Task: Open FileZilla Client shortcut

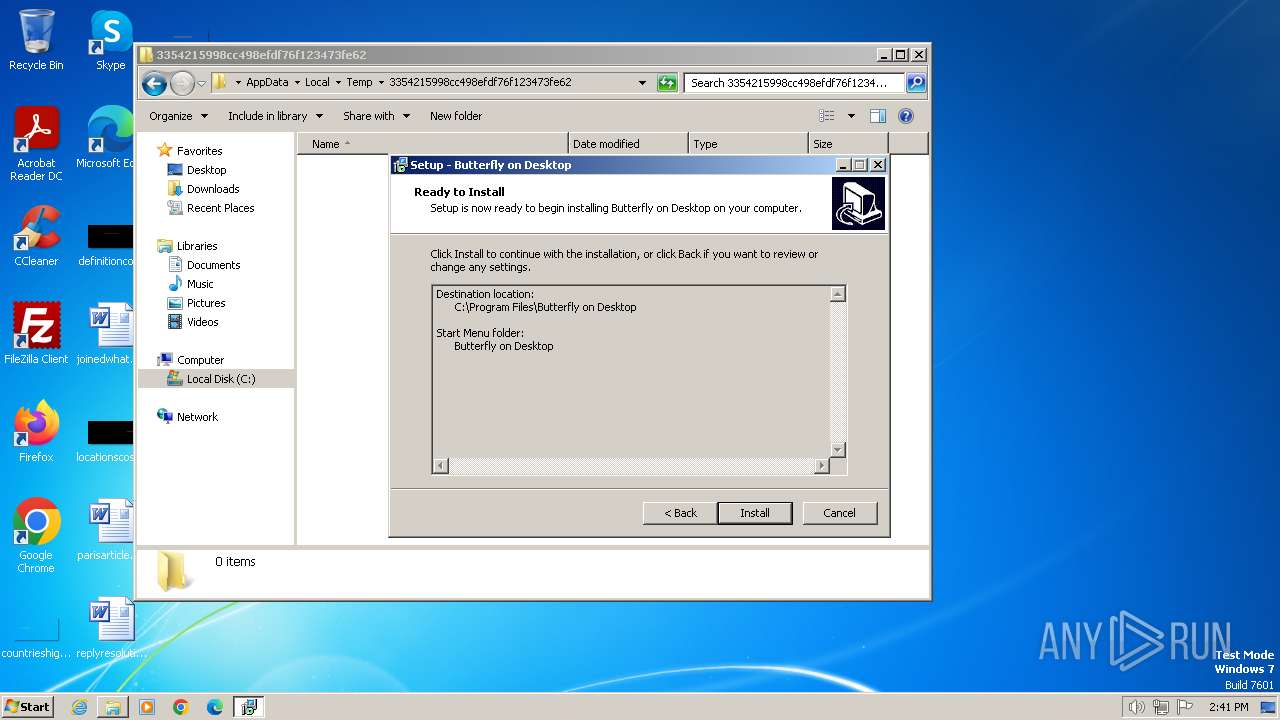Action: 36,334
